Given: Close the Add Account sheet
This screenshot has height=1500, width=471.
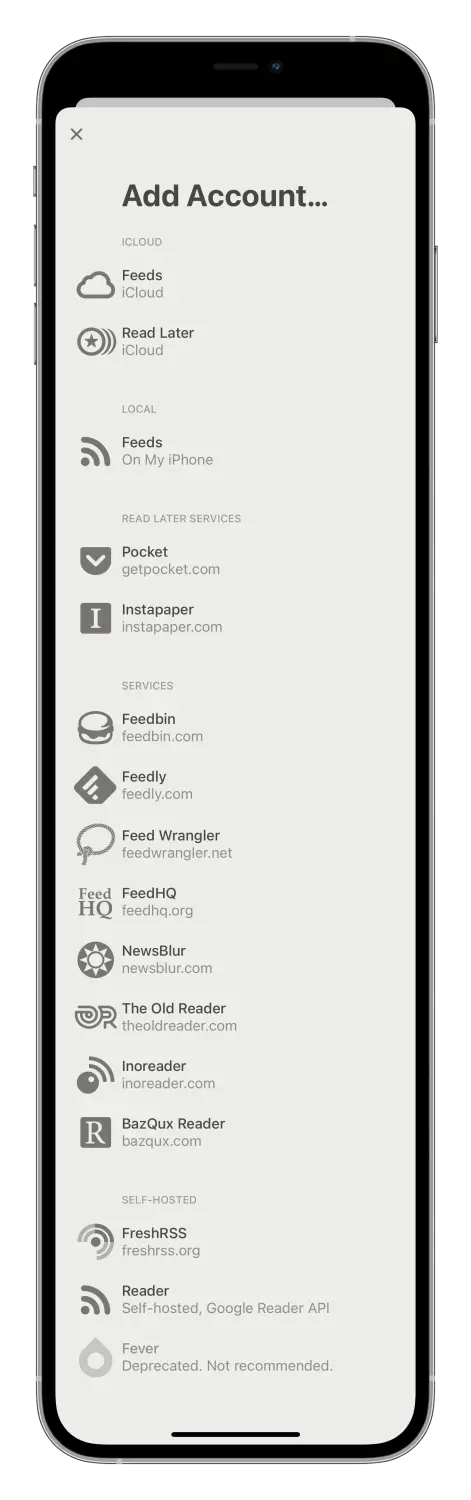Looking at the screenshot, I should [x=77, y=134].
